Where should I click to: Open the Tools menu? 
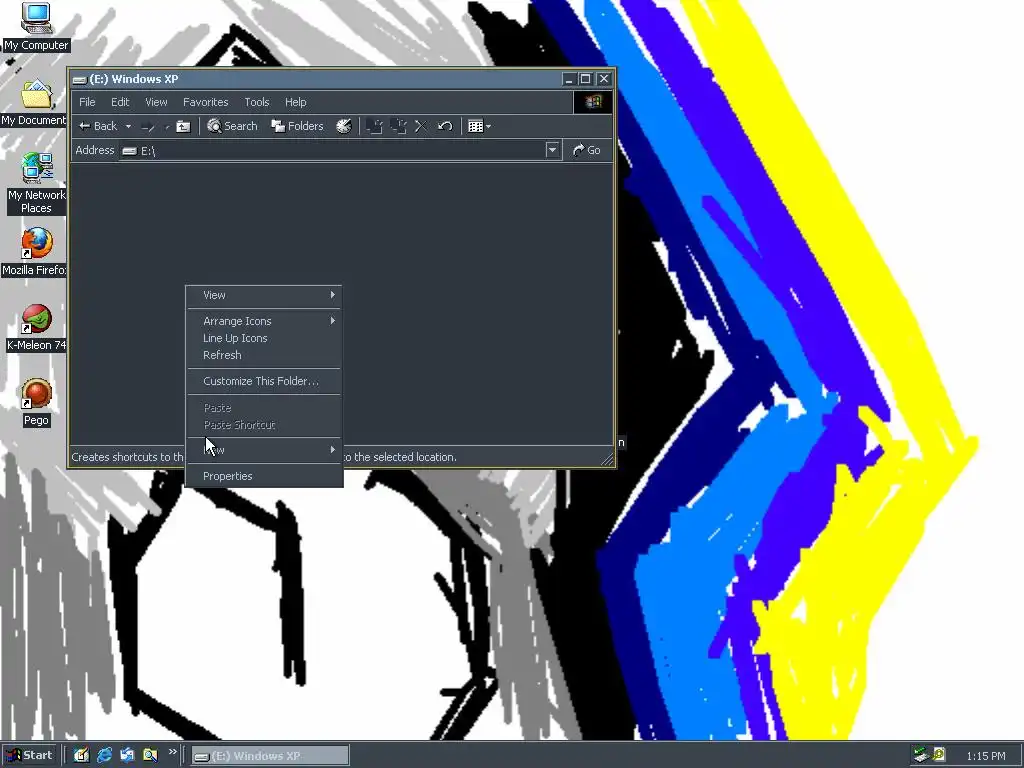tap(257, 102)
